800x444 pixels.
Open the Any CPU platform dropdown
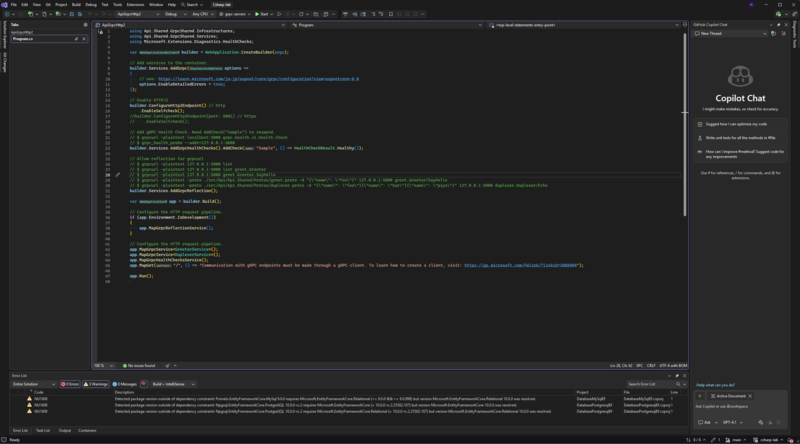(203, 14)
